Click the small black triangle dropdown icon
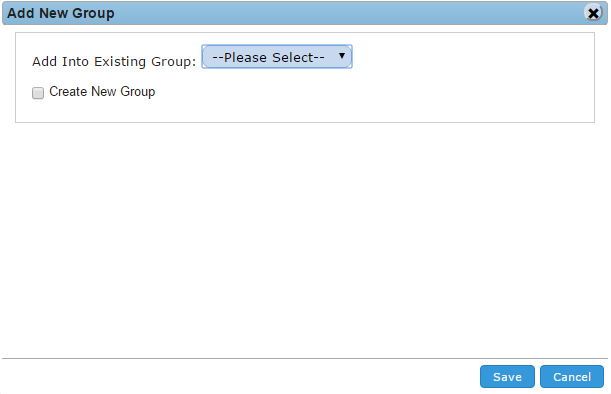Viewport: 611px width, 394px height. (x=342, y=56)
